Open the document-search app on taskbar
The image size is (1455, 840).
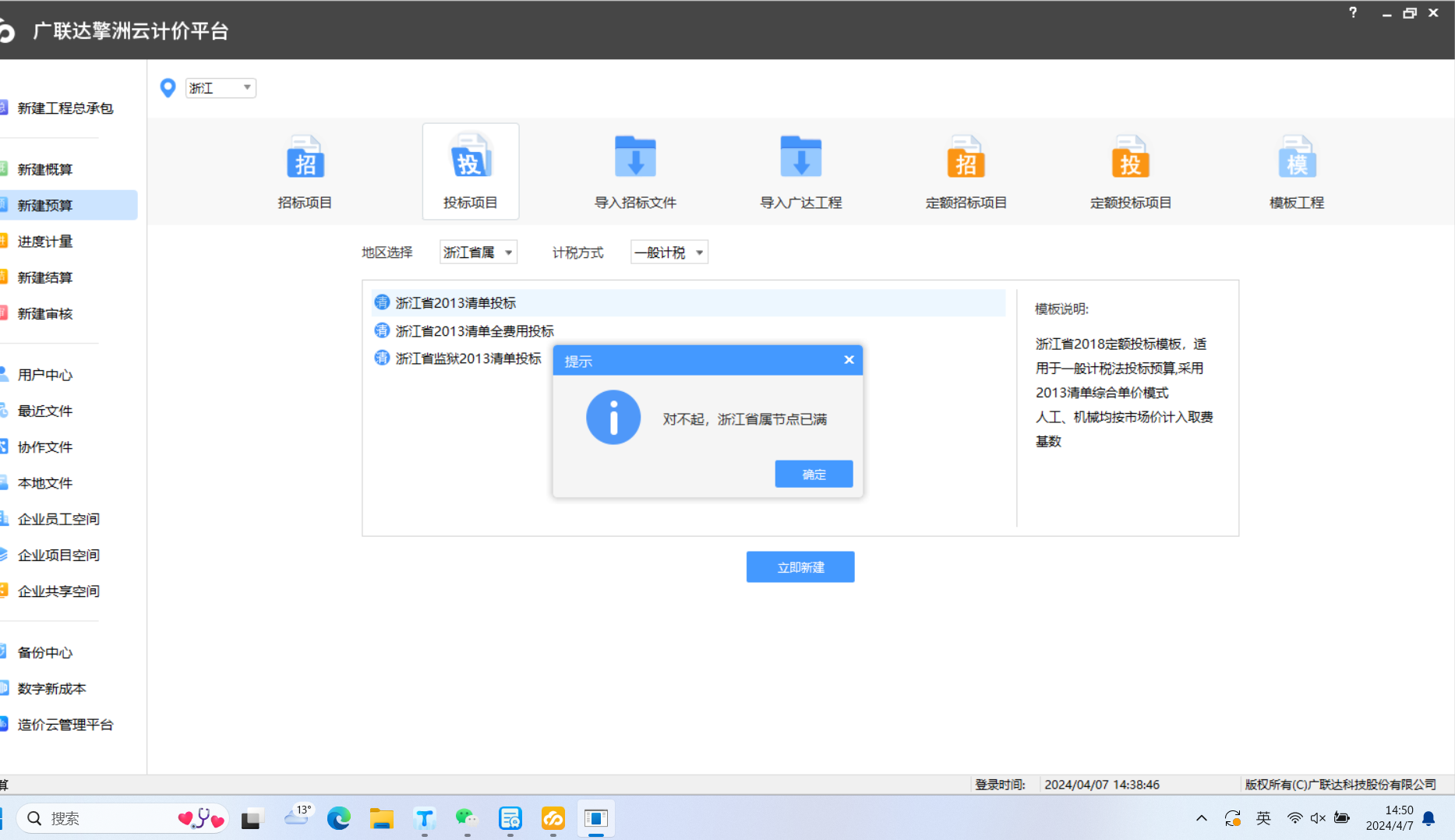[x=510, y=818]
